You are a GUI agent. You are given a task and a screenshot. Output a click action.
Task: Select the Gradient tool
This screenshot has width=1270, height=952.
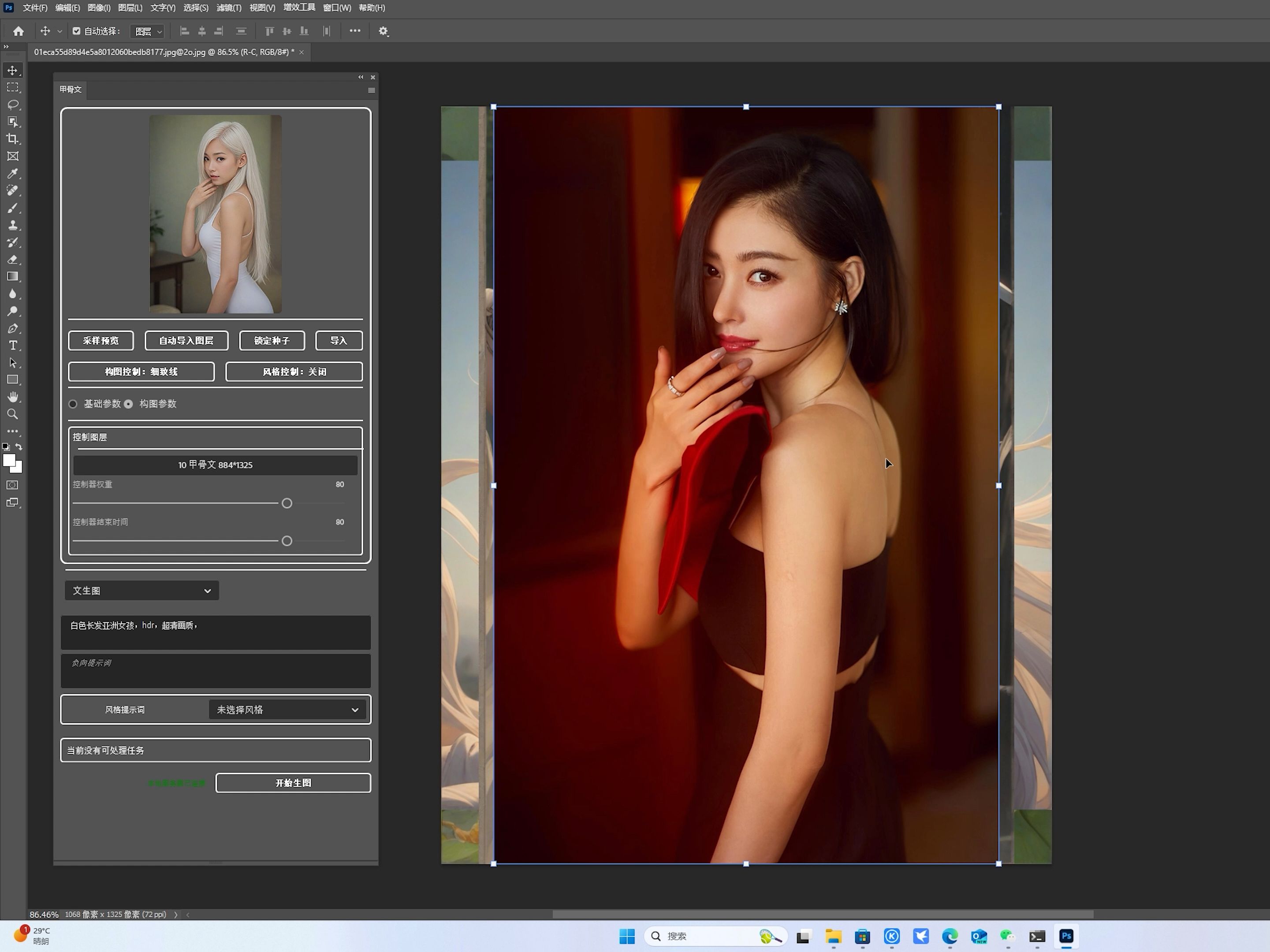13,277
